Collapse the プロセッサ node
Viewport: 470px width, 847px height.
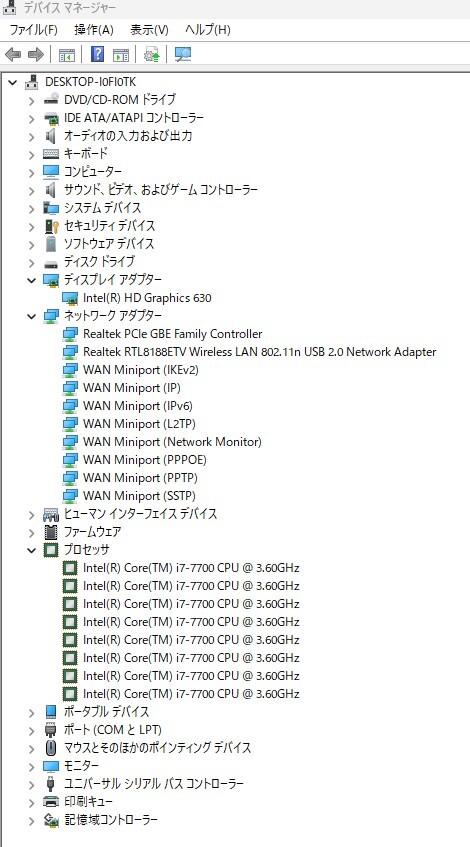[31, 550]
